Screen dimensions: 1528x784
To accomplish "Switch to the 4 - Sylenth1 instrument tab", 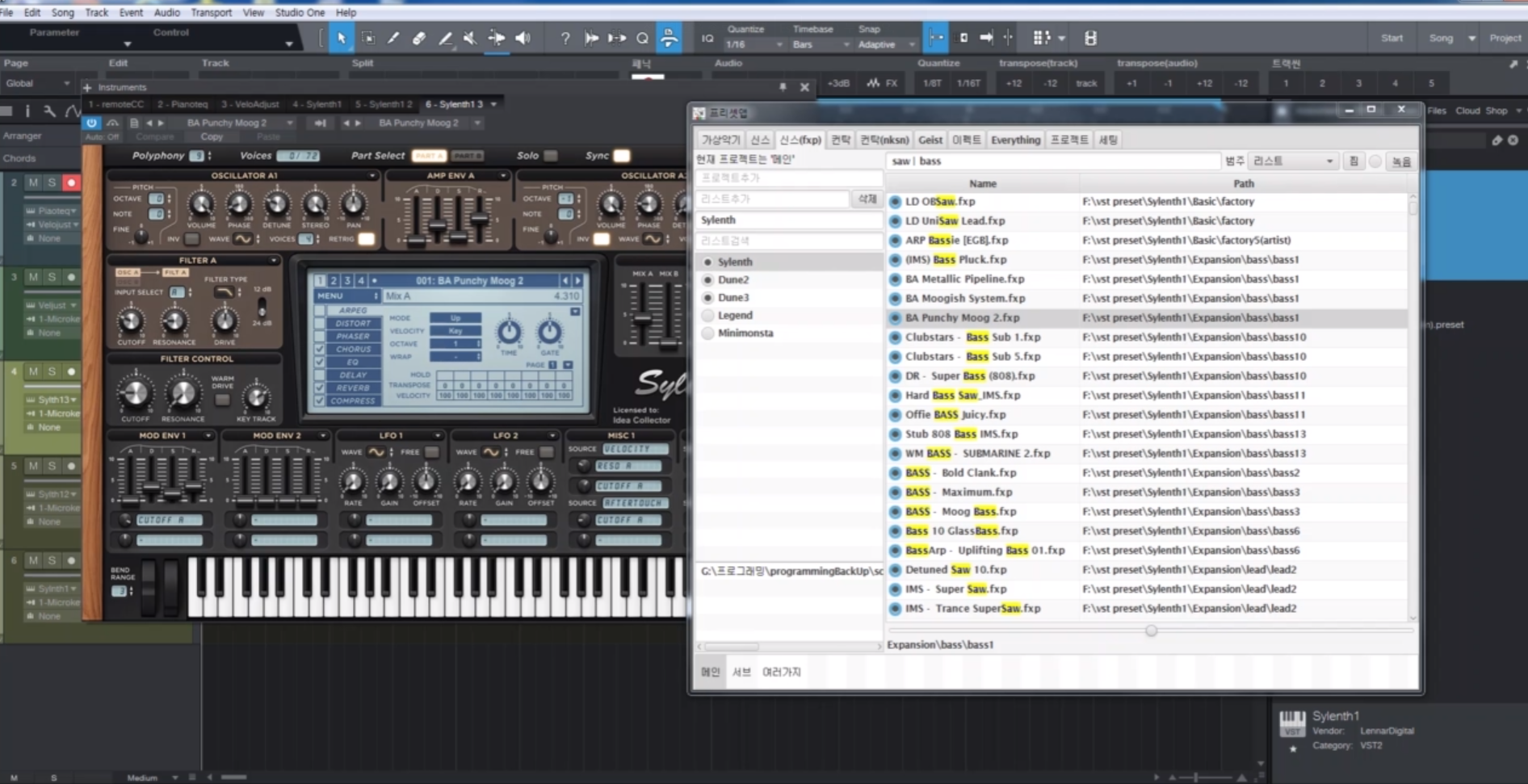I will [x=317, y=104].
